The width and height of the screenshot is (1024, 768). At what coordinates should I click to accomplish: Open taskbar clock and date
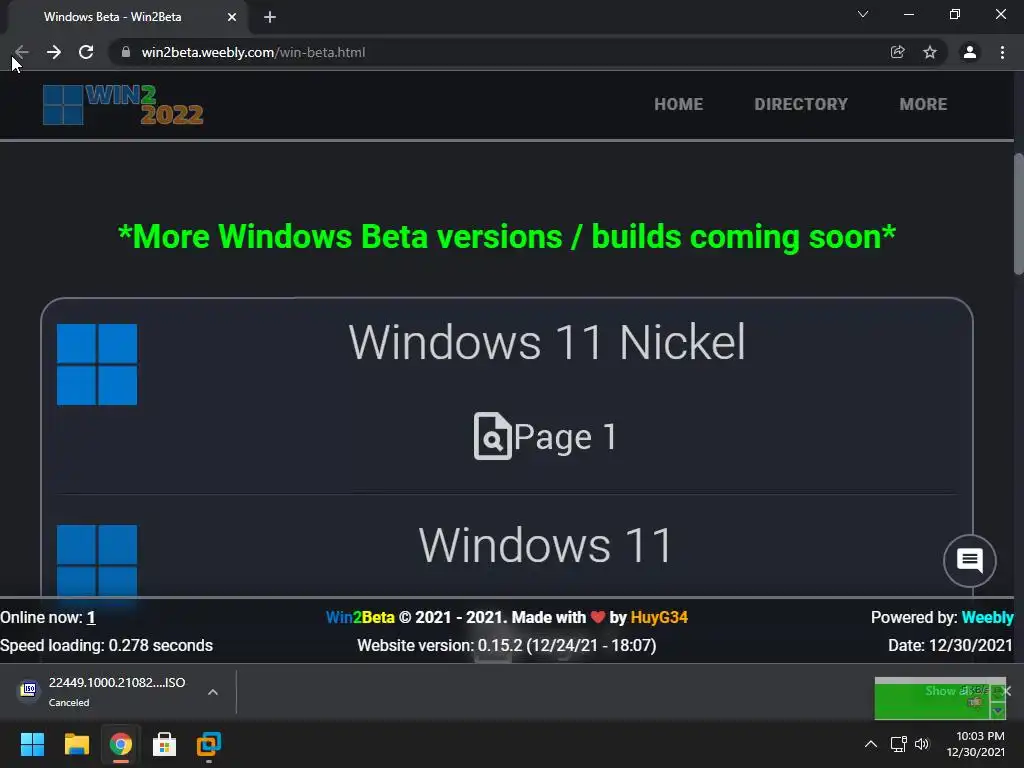click(x=976, y=744)
